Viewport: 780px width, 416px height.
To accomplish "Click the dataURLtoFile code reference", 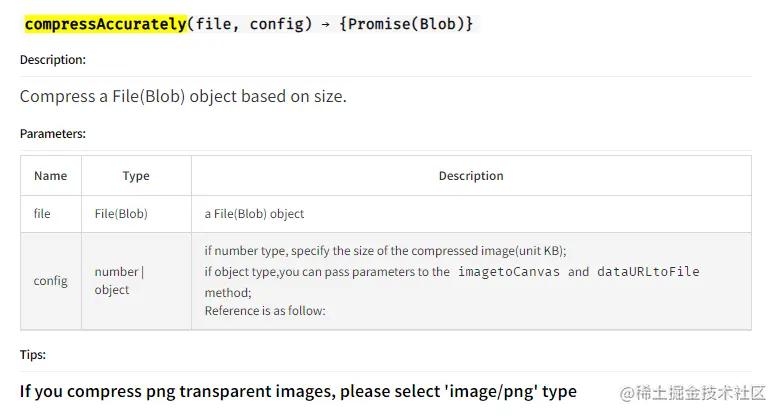I will pyautogui.click(x=648, y=272).
